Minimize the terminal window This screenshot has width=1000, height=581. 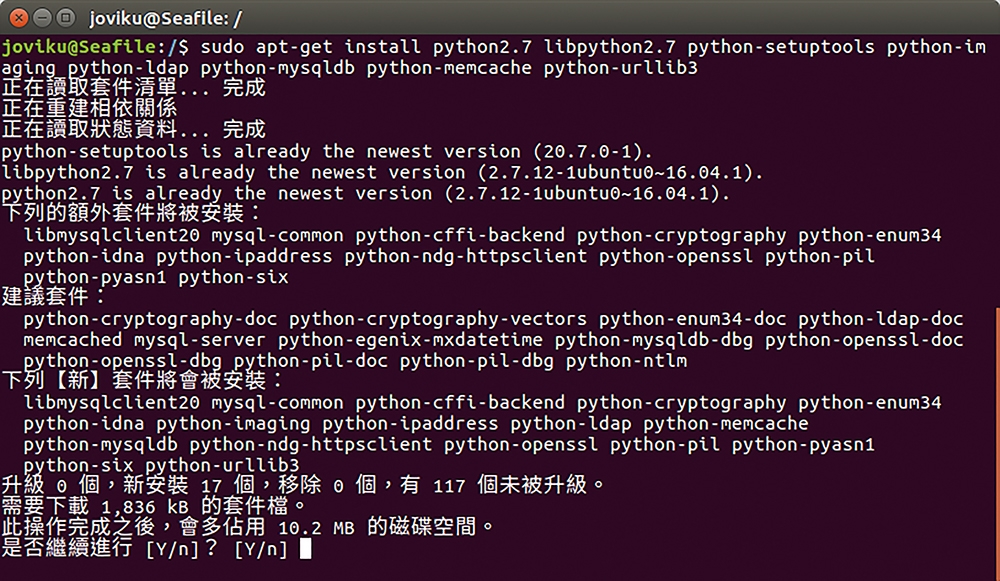(x=42, y=18)
